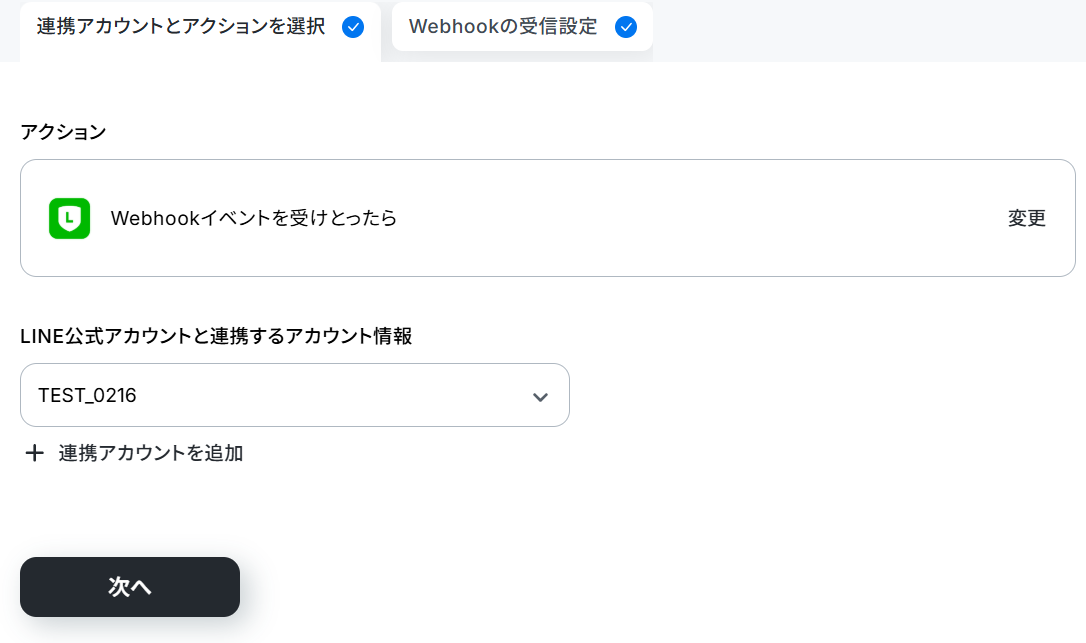
Task: Click the plus icon beside 連携アカウントを追加
Action: point(35,453)
